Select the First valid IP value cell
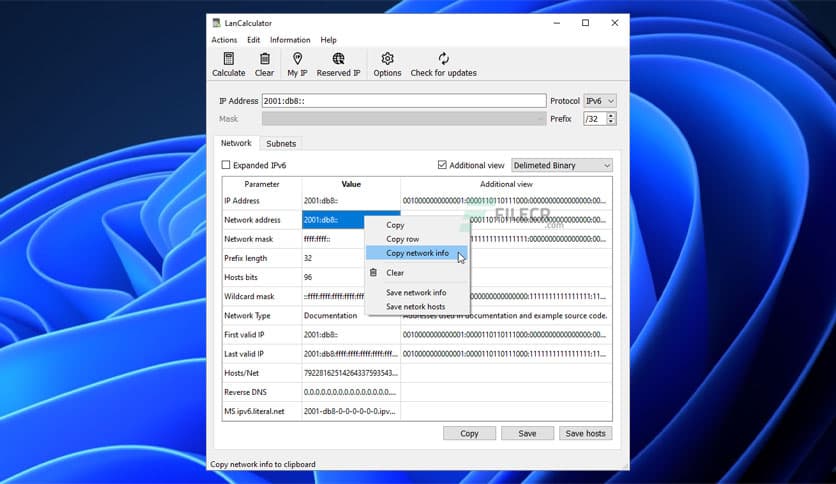This screenshot has height=484, width=836. click(x=351, y=335)
